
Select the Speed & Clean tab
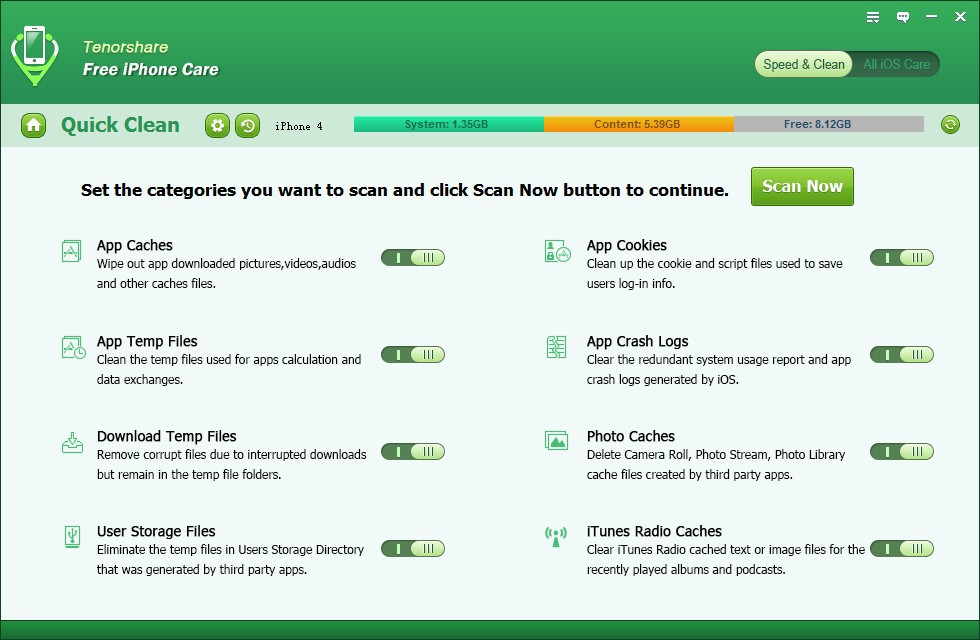(x=803, y=64)
